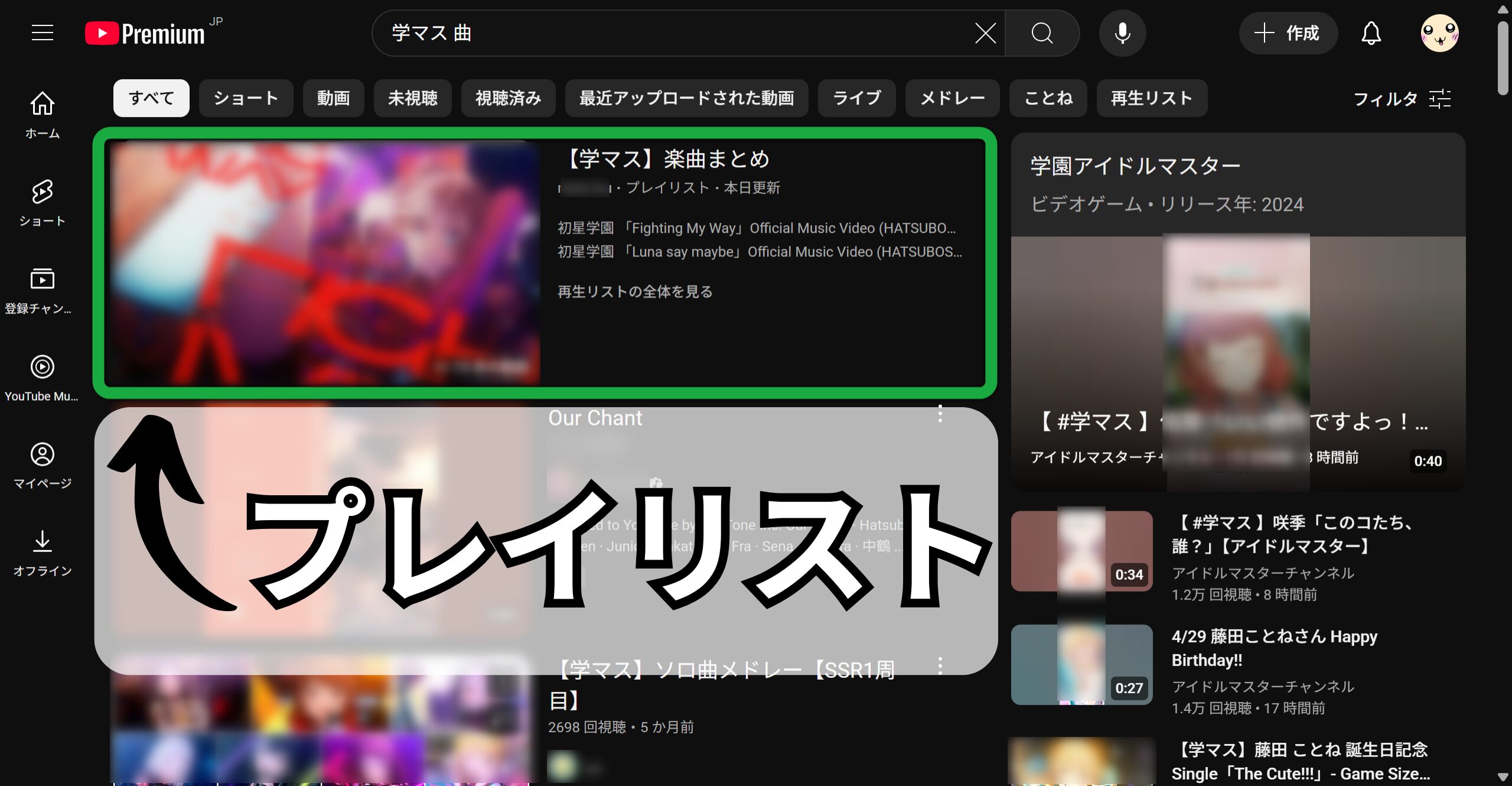The width and height of the screenshot is (1512, 786).
Task: Click the 0:34 video thumbnail
Action: click(x=1081, y=551)
